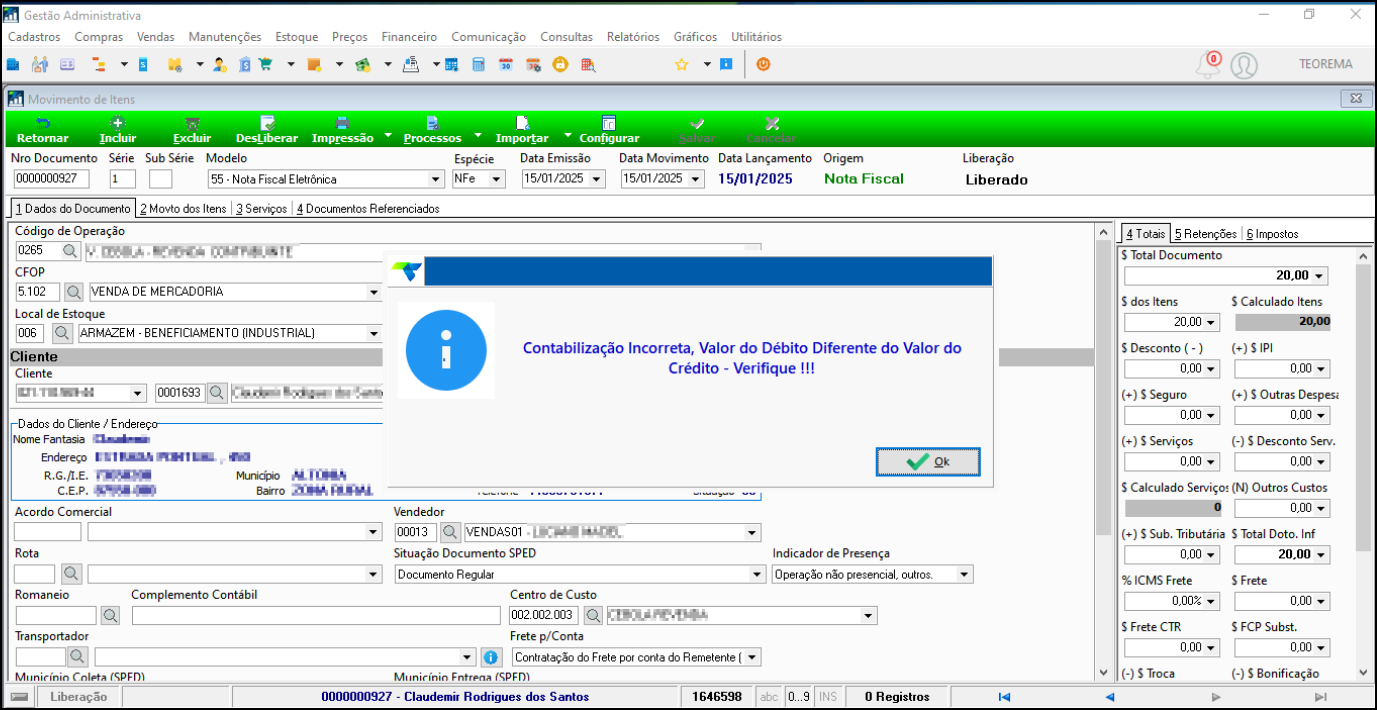
Task: Open the Financeiro menu
Action: tap(409, 37)
